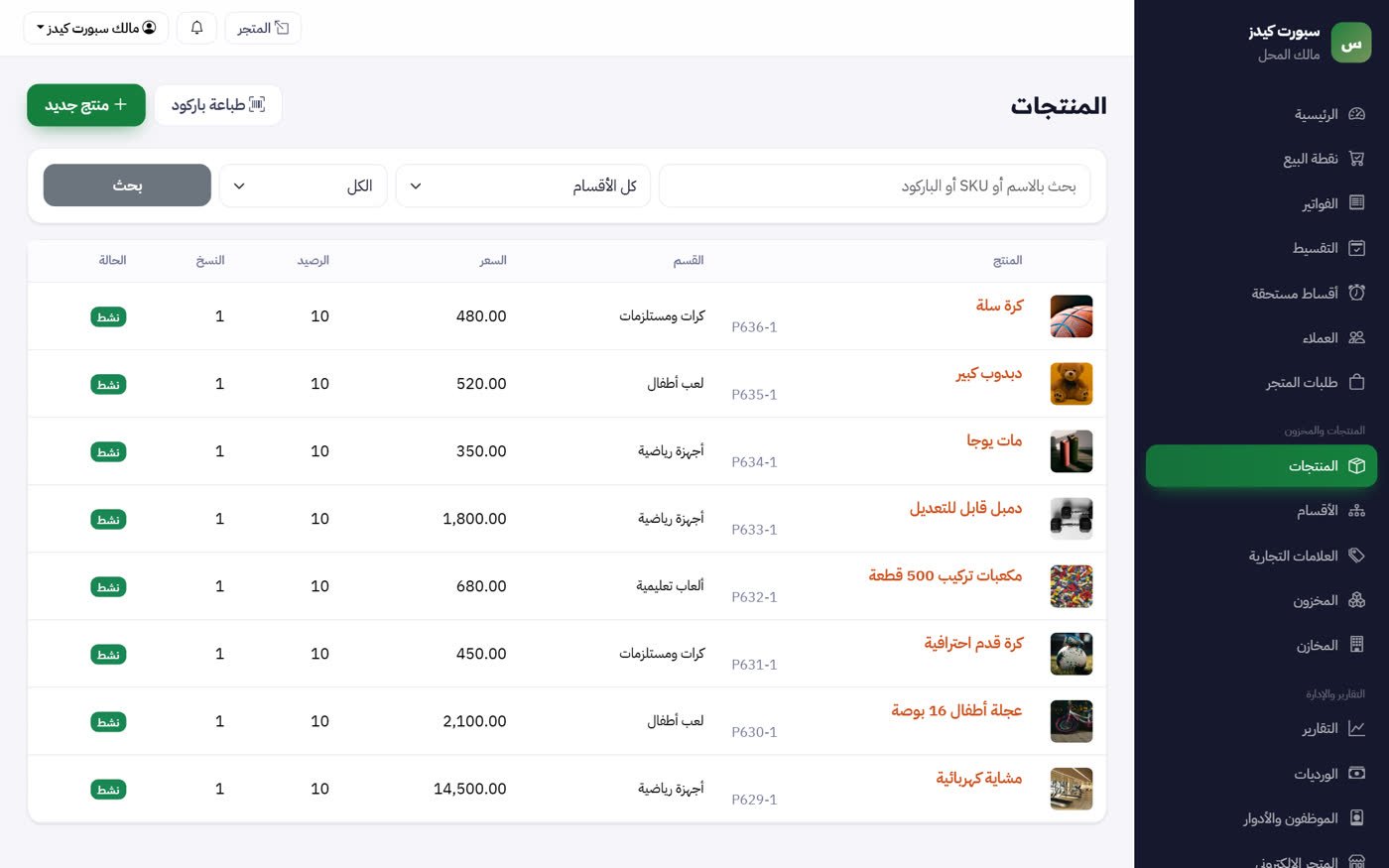Click the alarm icon for أقساط مستحقة
1389x868 pixels.
(x=1356, y=293)
